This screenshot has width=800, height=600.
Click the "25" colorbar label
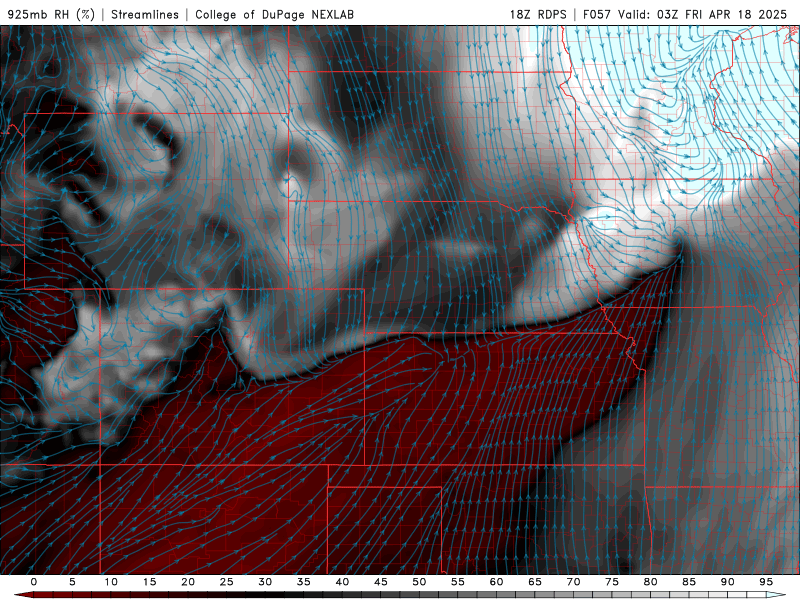pos(227,582)
